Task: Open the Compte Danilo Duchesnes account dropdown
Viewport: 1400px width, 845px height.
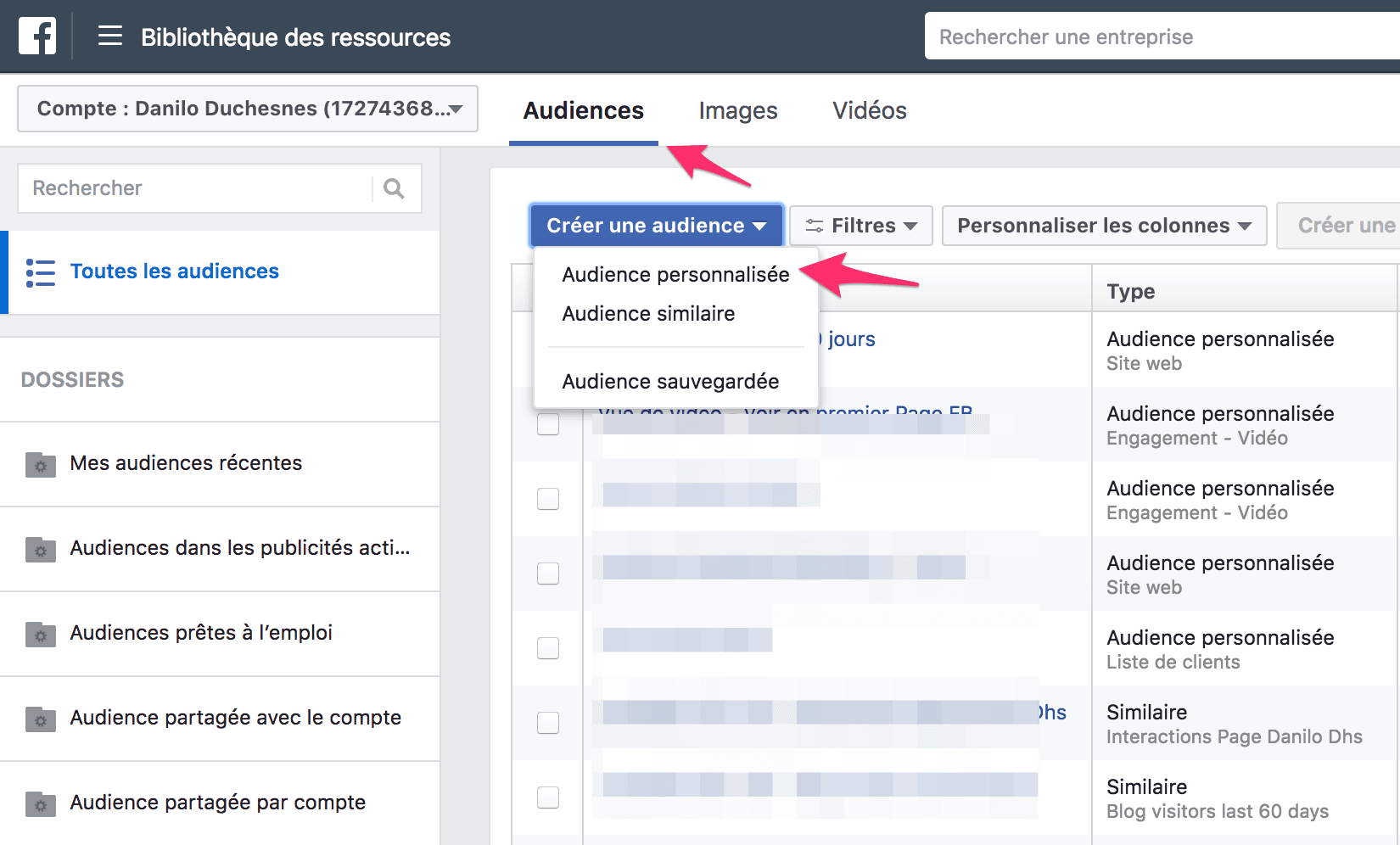Action: (x=248, y=109)
